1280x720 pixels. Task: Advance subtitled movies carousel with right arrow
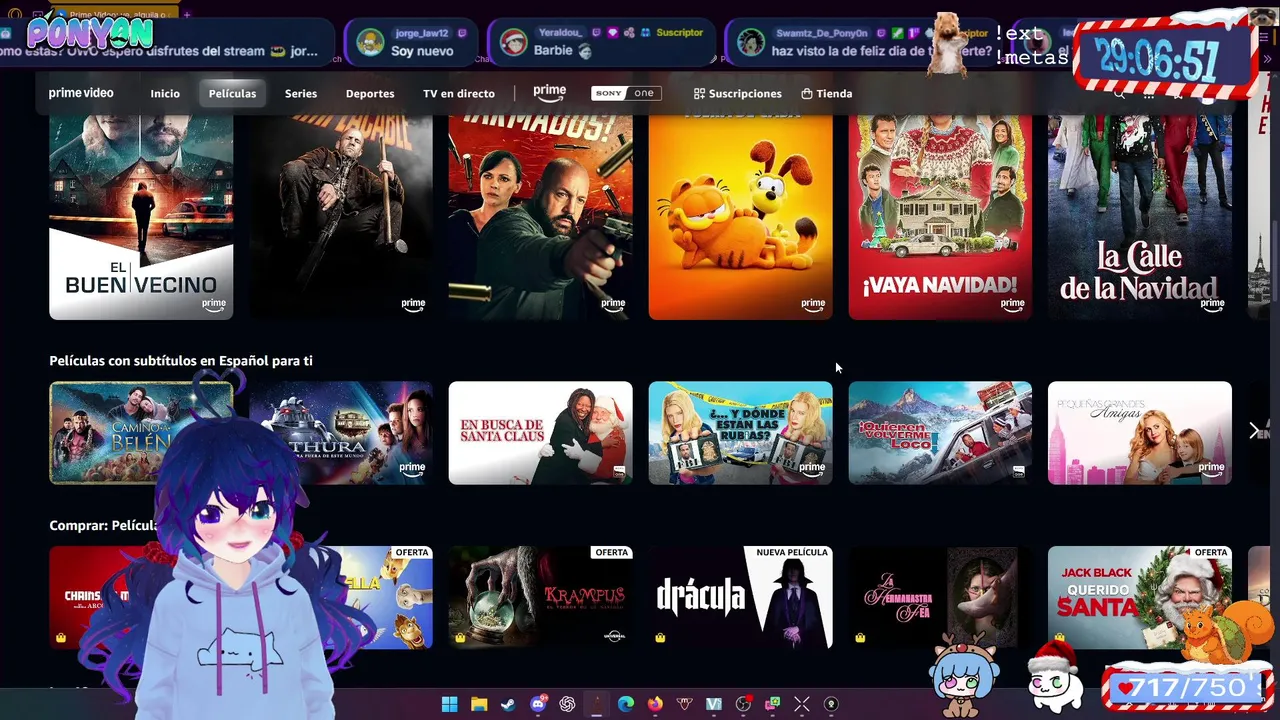coord(1254,431)
